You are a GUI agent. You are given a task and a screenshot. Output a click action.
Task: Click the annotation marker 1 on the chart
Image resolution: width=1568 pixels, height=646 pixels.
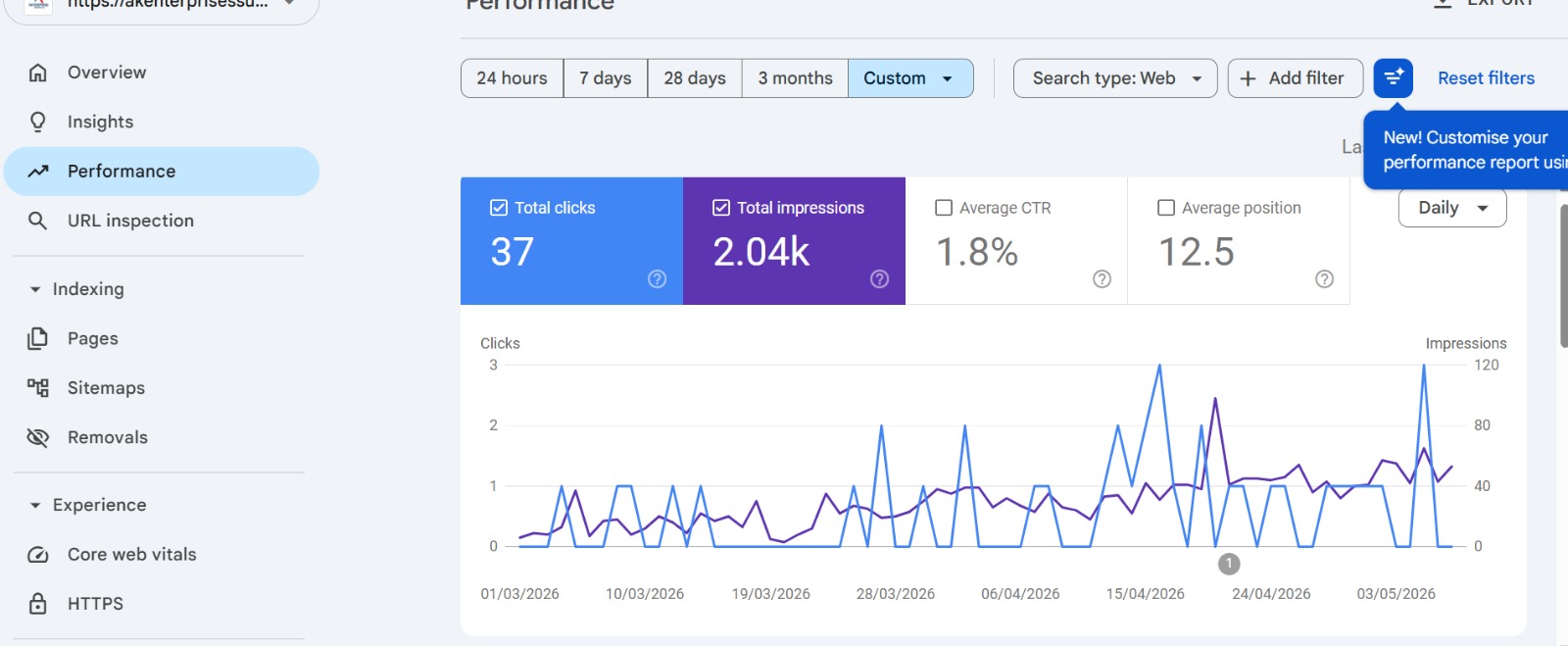(1229, 564)
